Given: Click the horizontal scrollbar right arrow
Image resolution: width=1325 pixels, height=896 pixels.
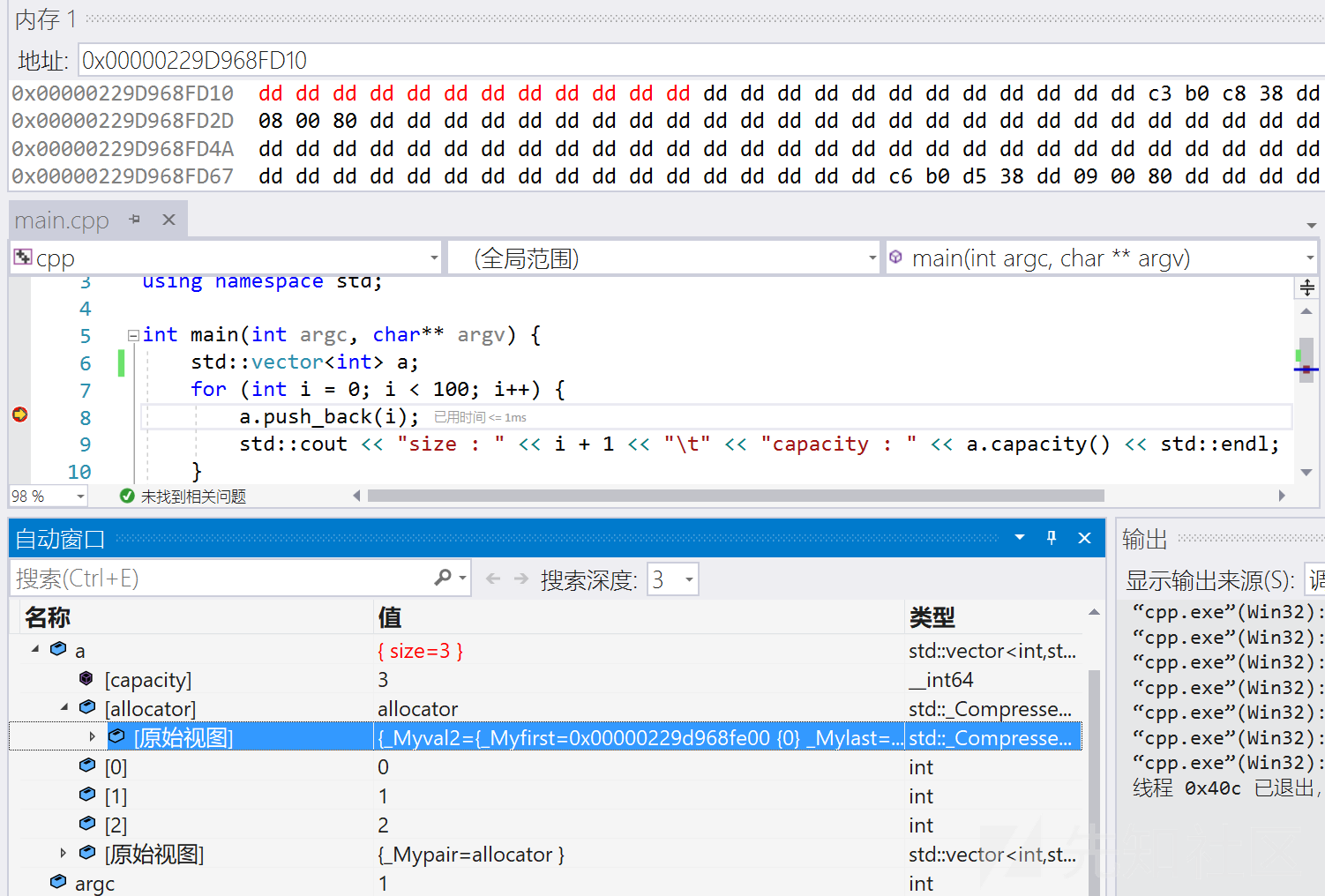Looking at the screenshot, I should (1282, 496).
